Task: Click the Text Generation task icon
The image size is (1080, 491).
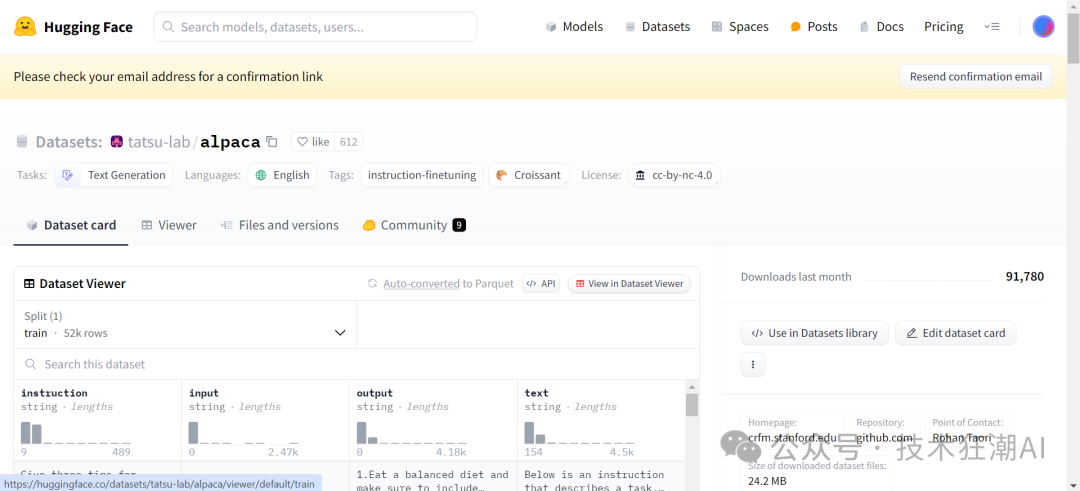Action: point(68,175)
